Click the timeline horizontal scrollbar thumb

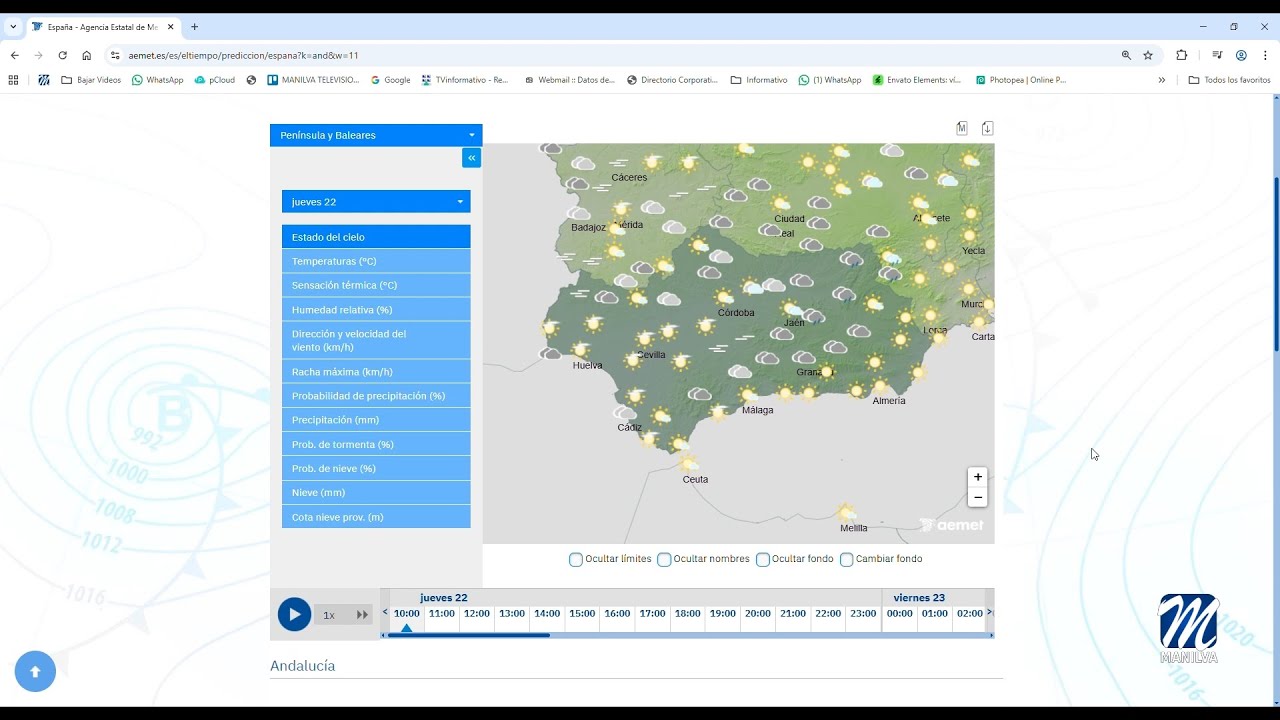click(x=468, y=635)
